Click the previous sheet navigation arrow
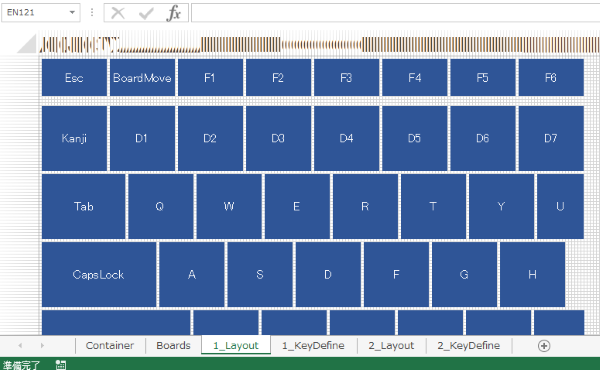 click(x=20, y=346)
